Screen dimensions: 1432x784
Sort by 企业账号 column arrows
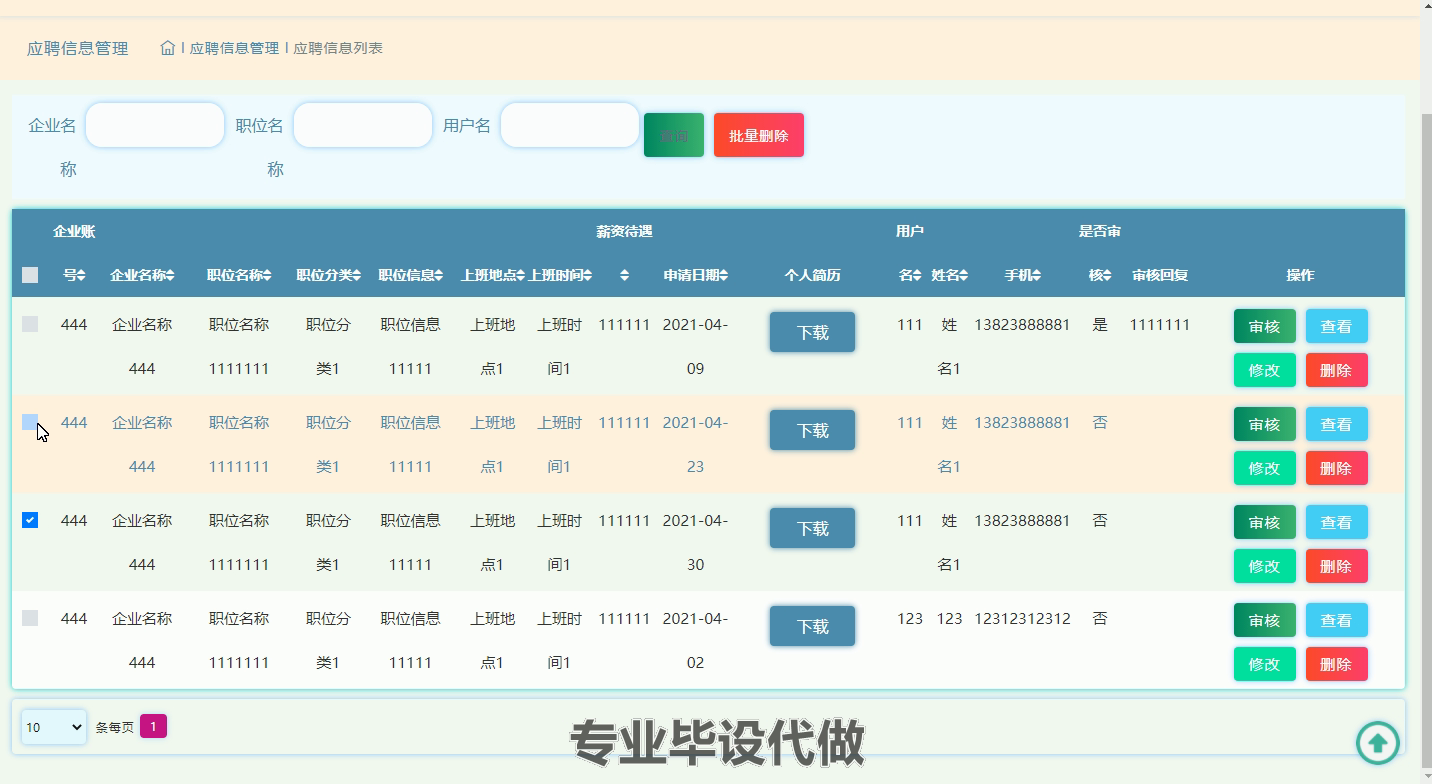(x=81, y=275)
